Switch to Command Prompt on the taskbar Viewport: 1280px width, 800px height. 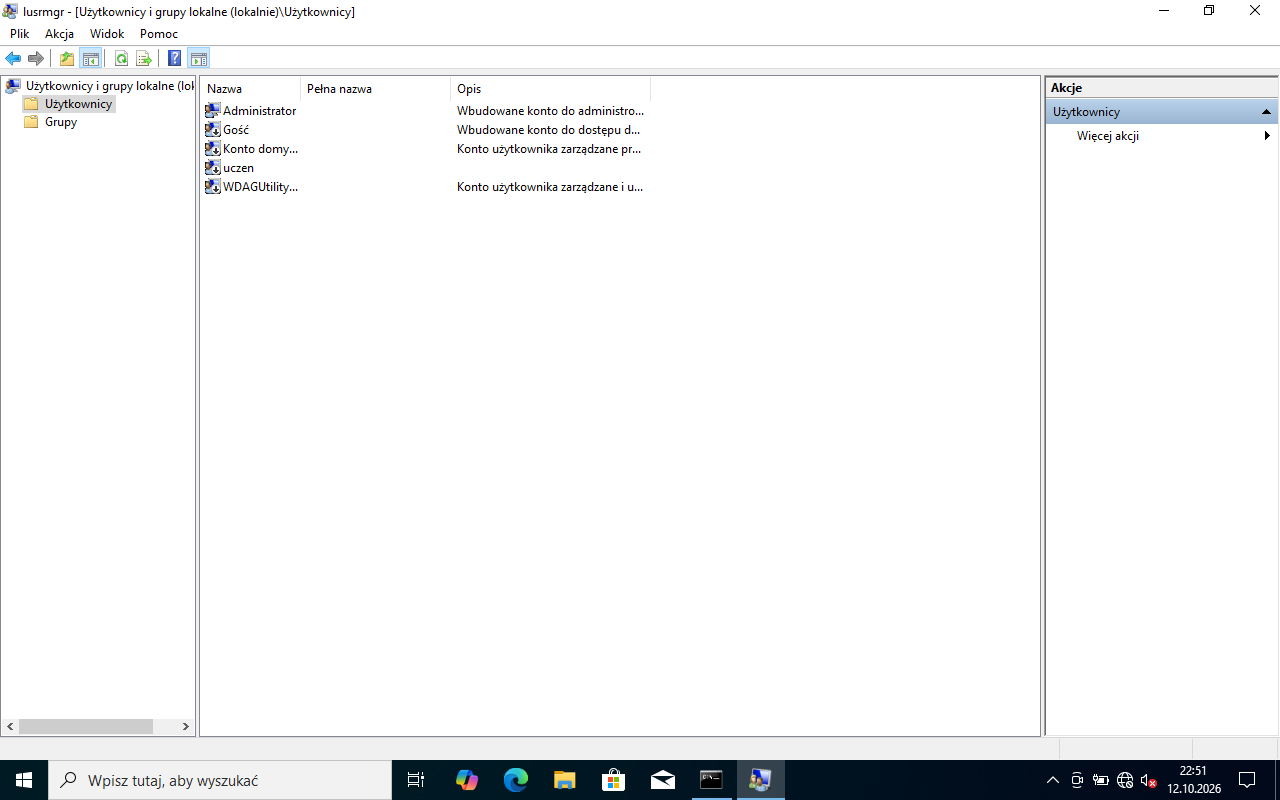tap(712, 780)
